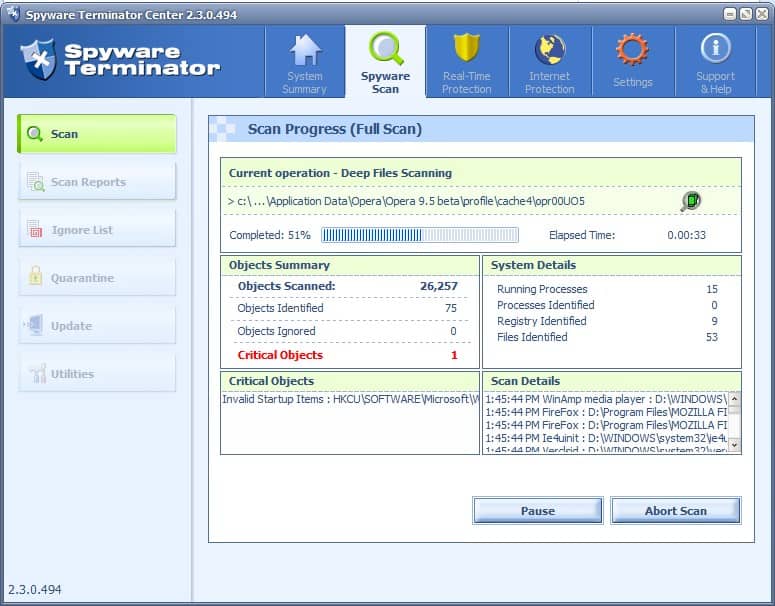The image size is (775, 606).
Task: Click the scanning file icon beside path
Action: (690, 201)
